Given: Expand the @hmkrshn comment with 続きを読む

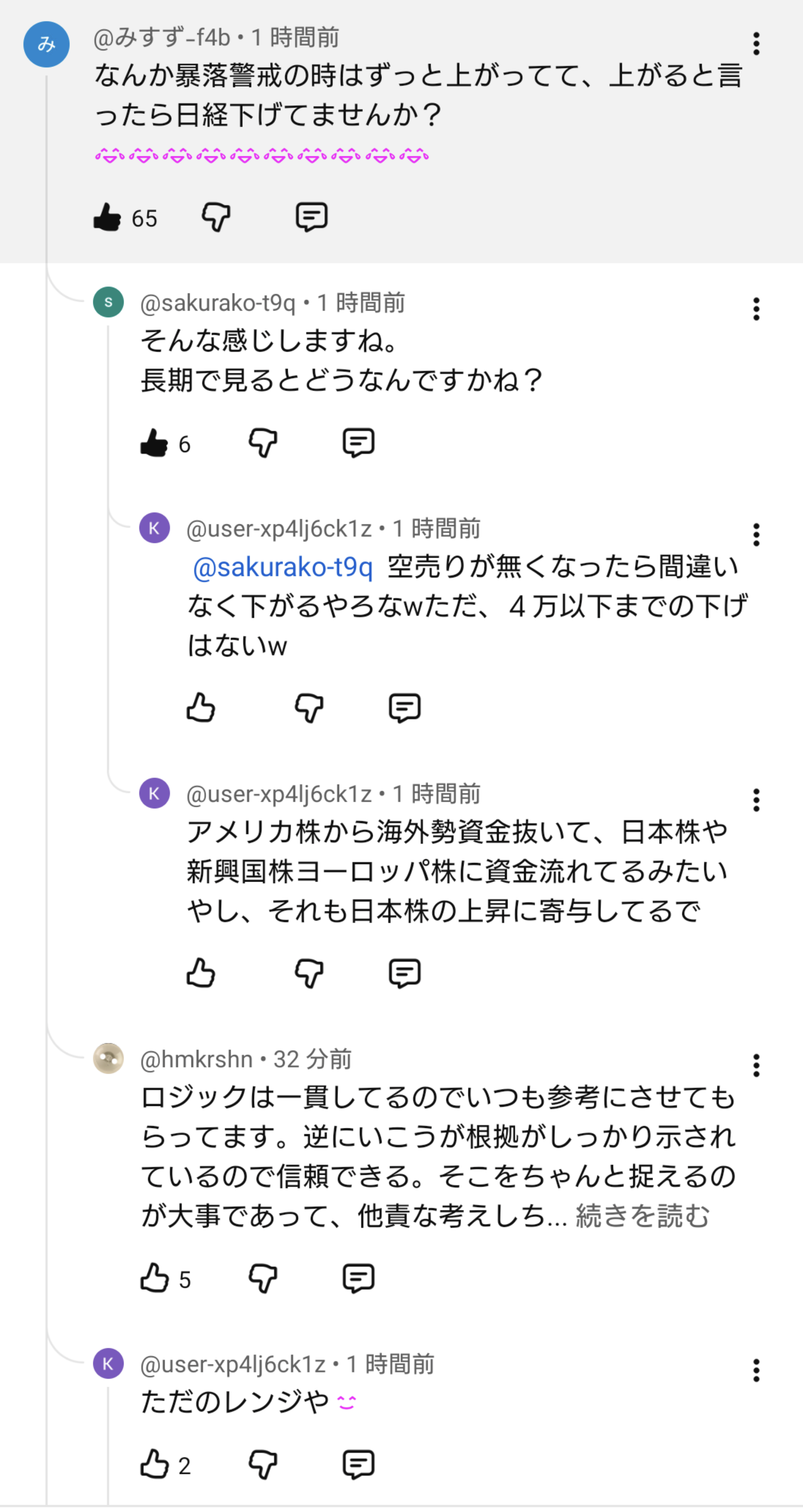Looking at the screenshot, I should [642, 1215].
